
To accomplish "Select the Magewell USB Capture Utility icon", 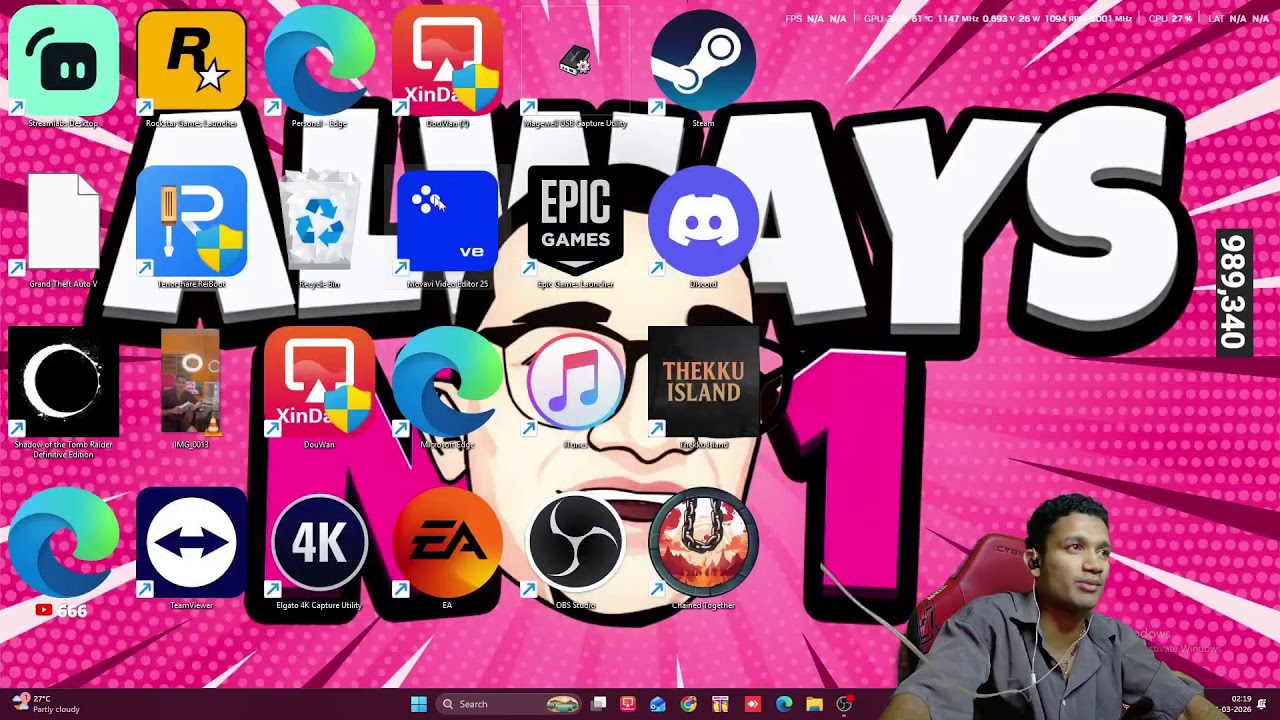I will (575, 62).
